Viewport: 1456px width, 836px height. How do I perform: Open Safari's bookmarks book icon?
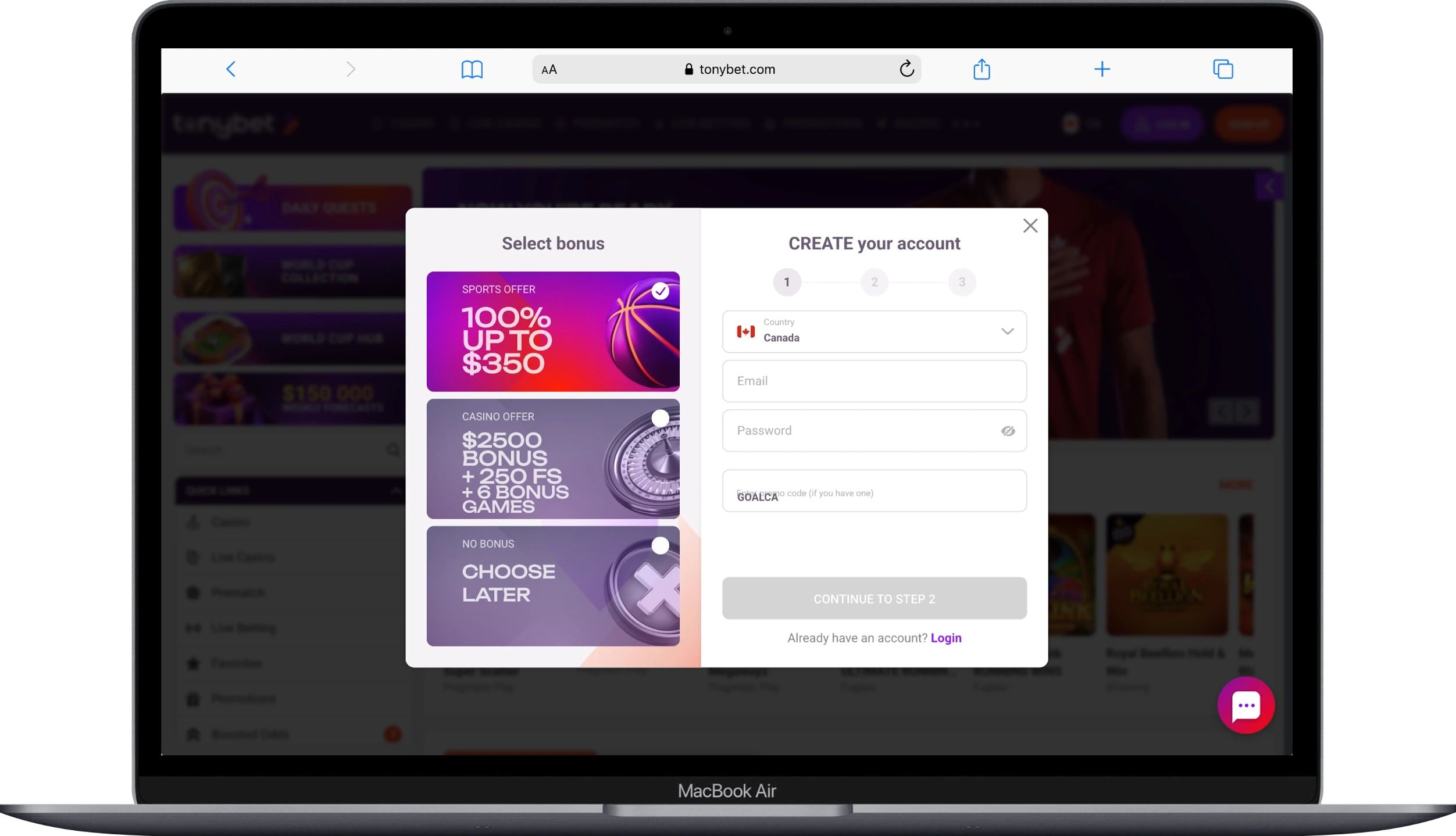coord(472,69)
